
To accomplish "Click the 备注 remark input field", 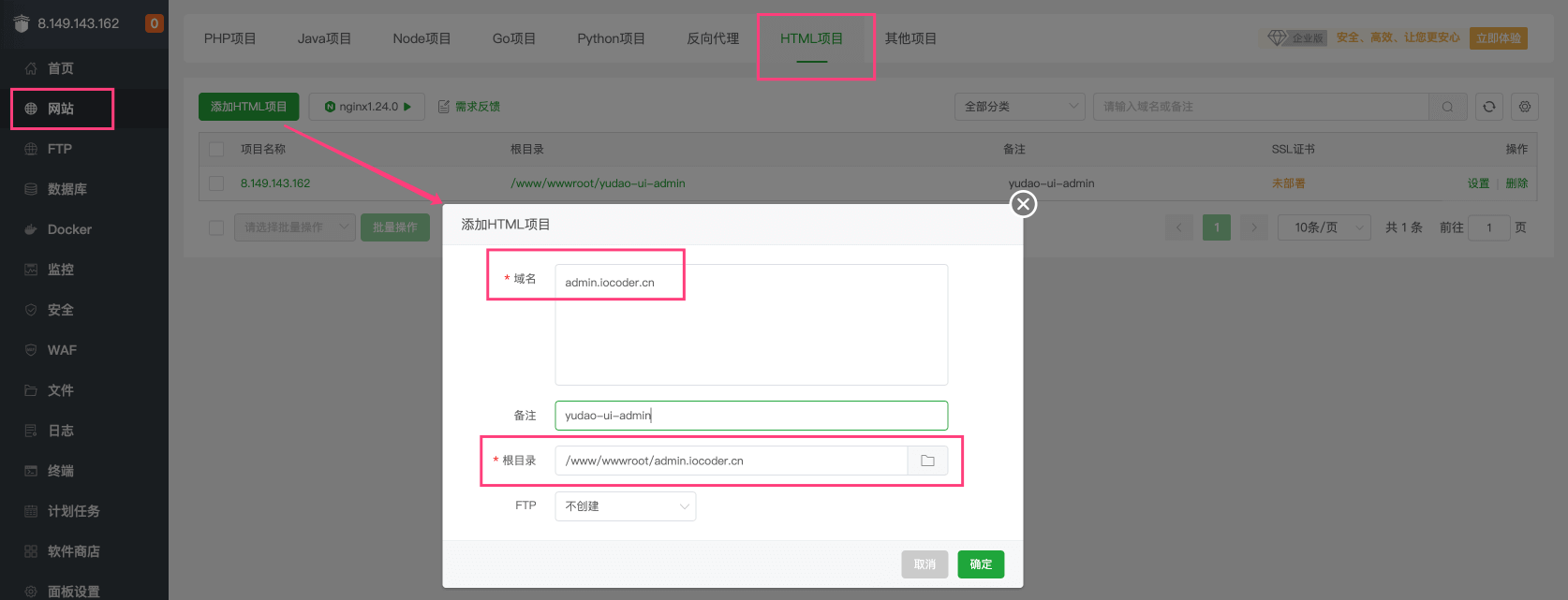I will coord(750,416).
